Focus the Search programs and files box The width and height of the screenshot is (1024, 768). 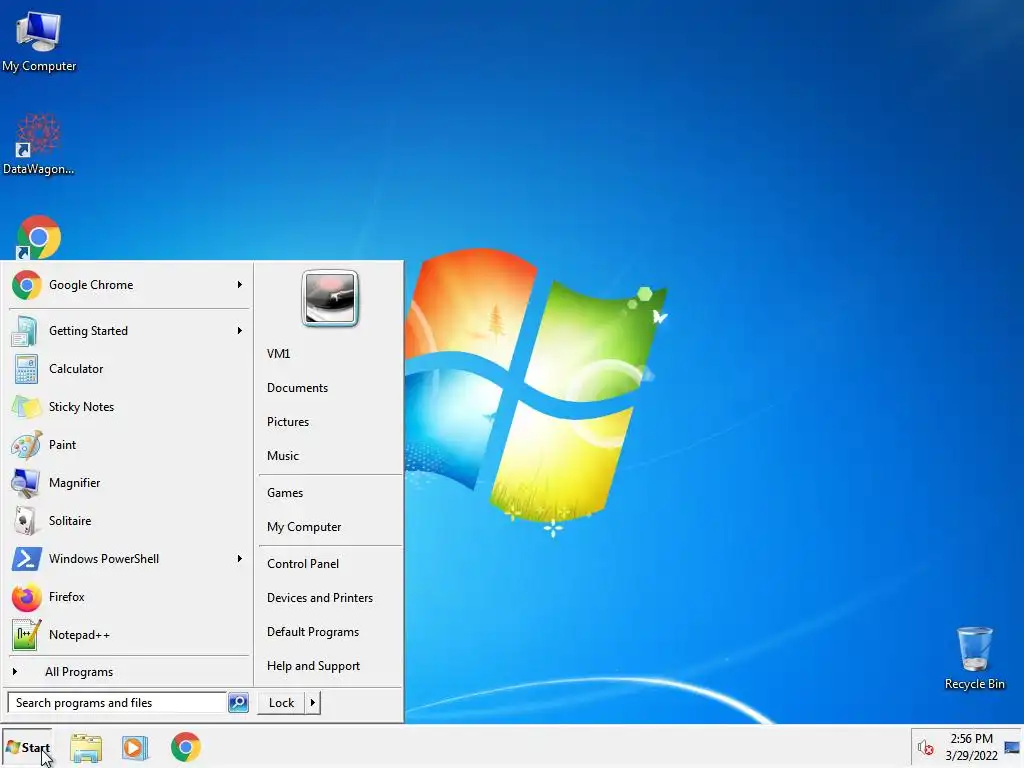(117, 703)
